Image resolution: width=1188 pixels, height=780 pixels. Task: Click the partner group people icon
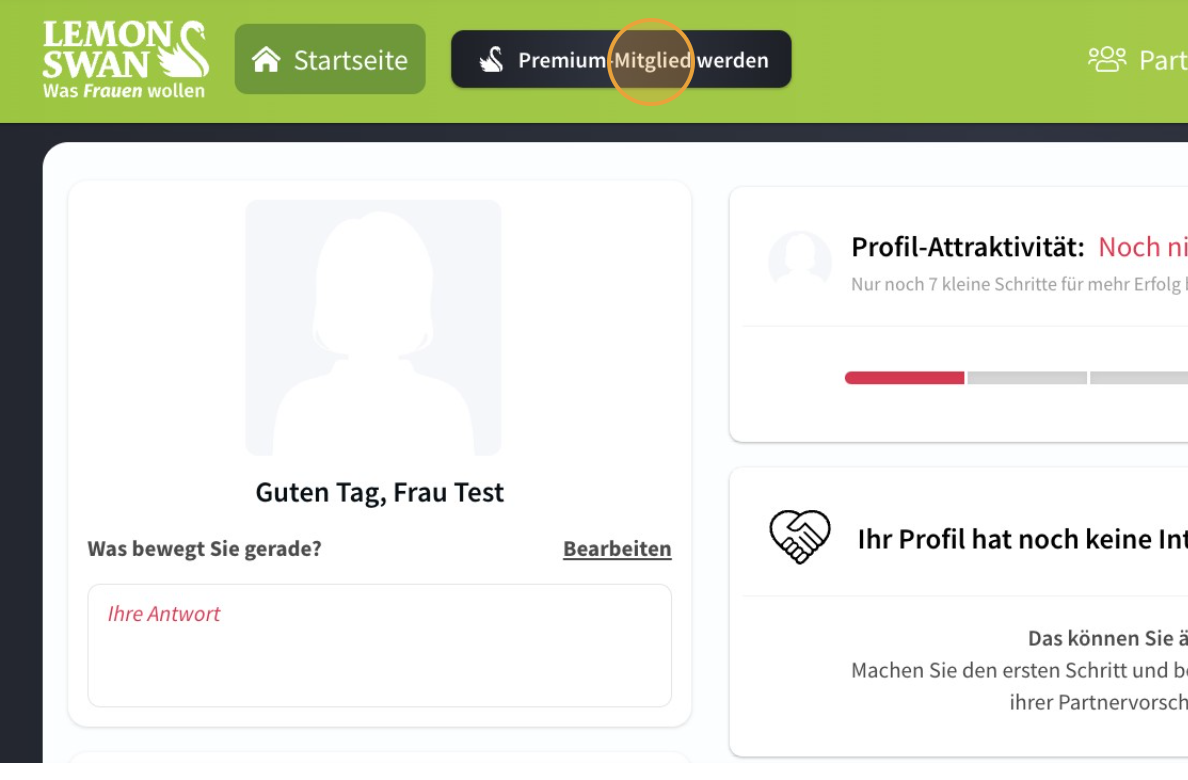(x=1107, y=60)
